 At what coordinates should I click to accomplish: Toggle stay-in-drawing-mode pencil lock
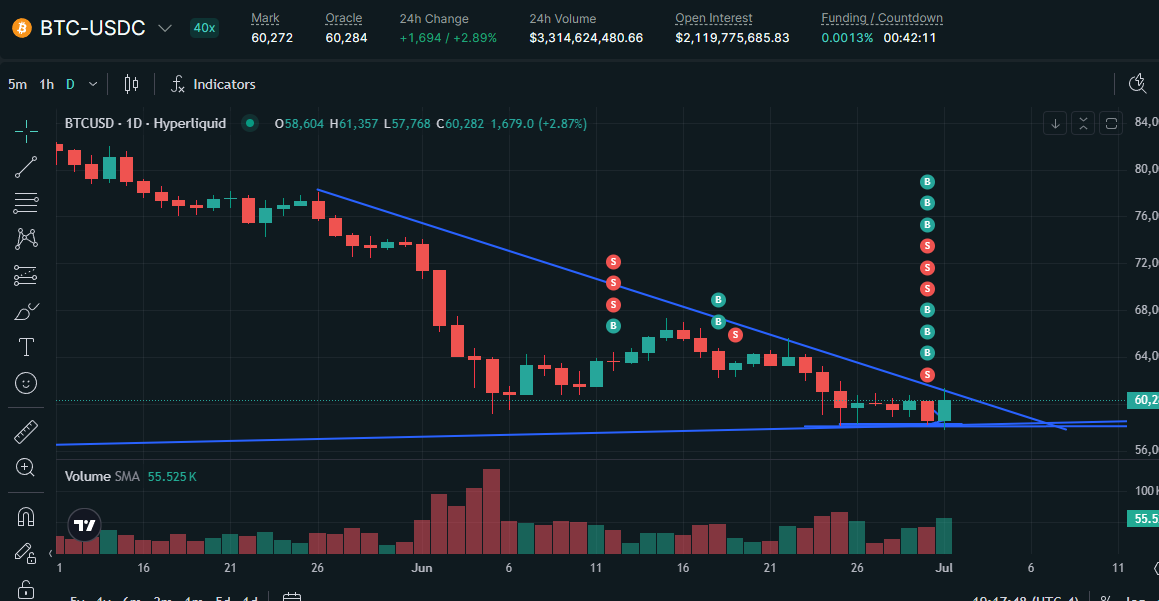point(24,552)
